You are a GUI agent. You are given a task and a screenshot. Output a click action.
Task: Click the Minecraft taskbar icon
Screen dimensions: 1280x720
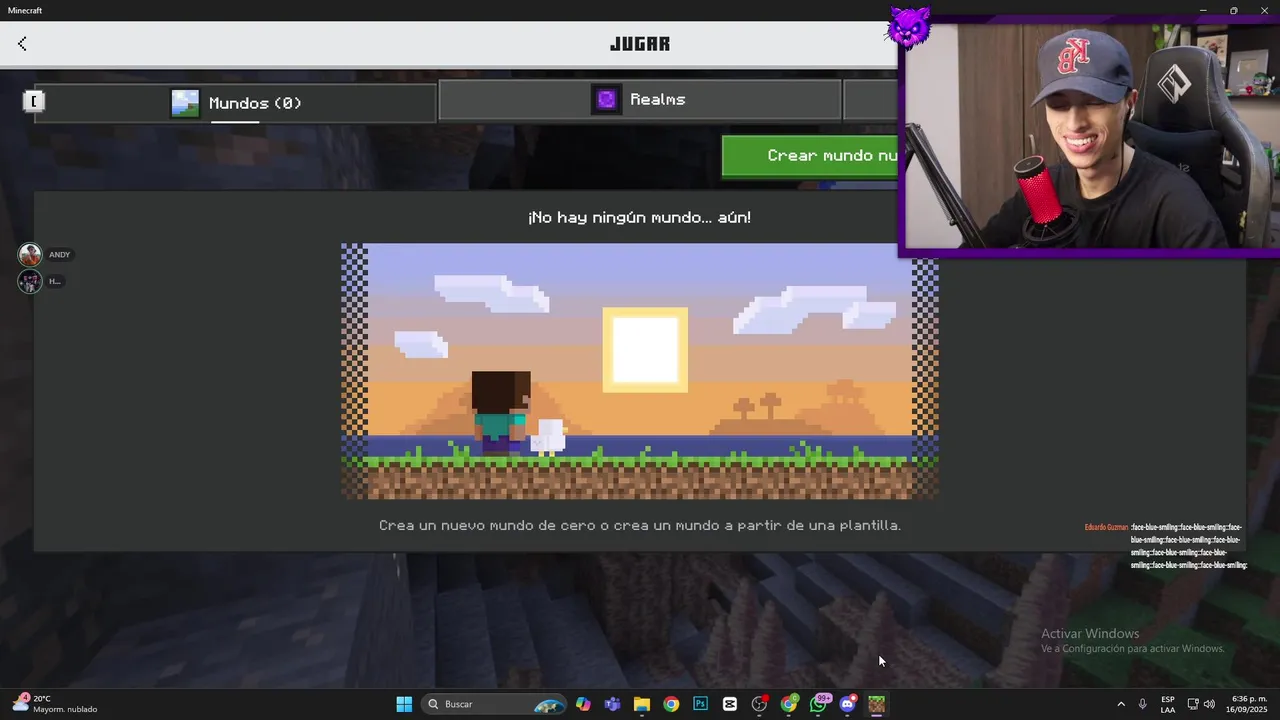pos(877,704)
